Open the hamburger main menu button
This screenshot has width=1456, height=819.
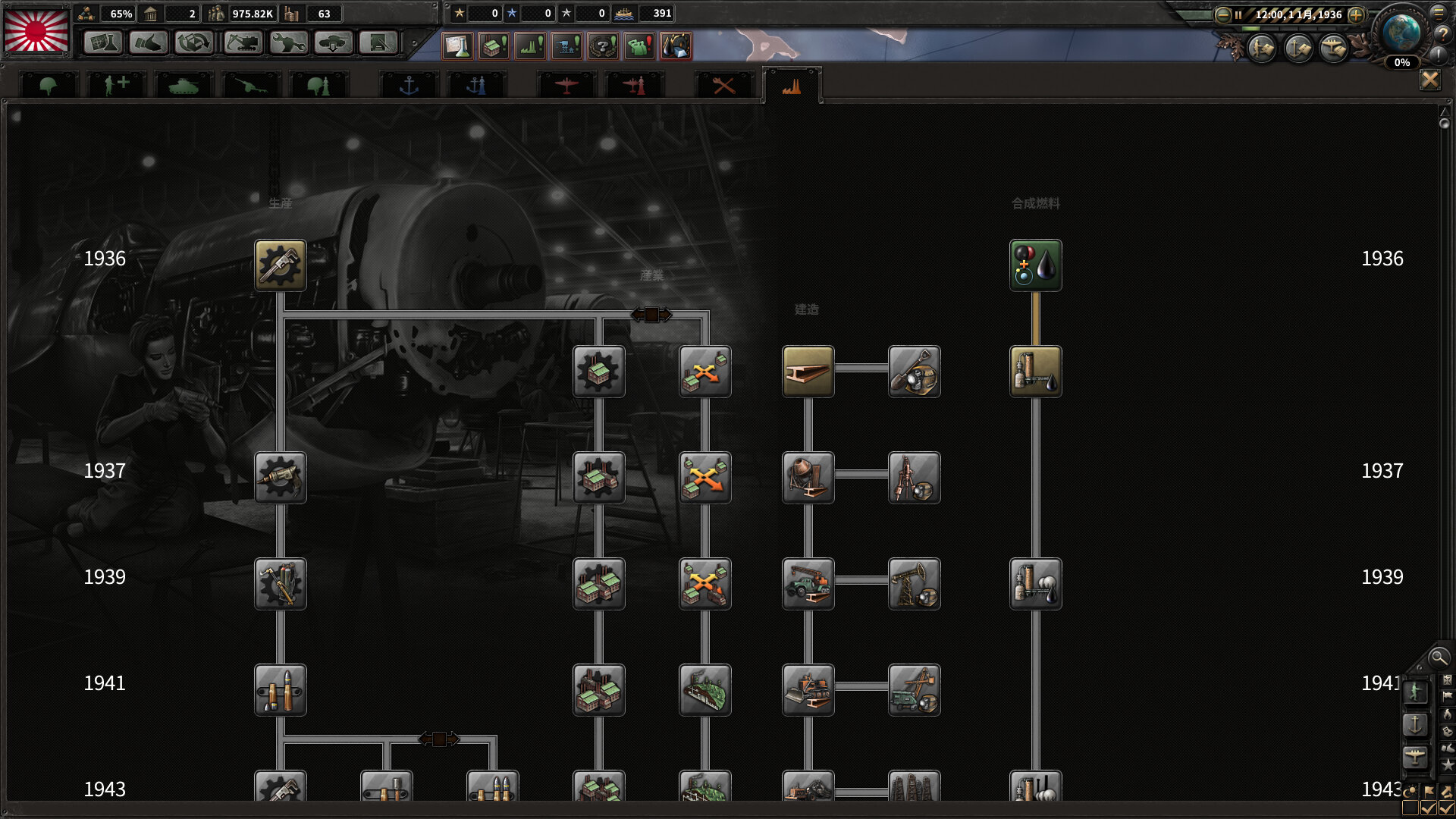(1439, 12)
